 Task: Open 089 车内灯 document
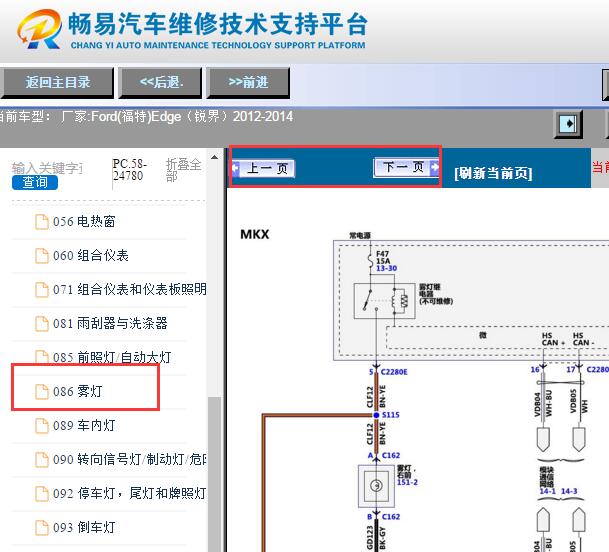[x=84, y=425]
